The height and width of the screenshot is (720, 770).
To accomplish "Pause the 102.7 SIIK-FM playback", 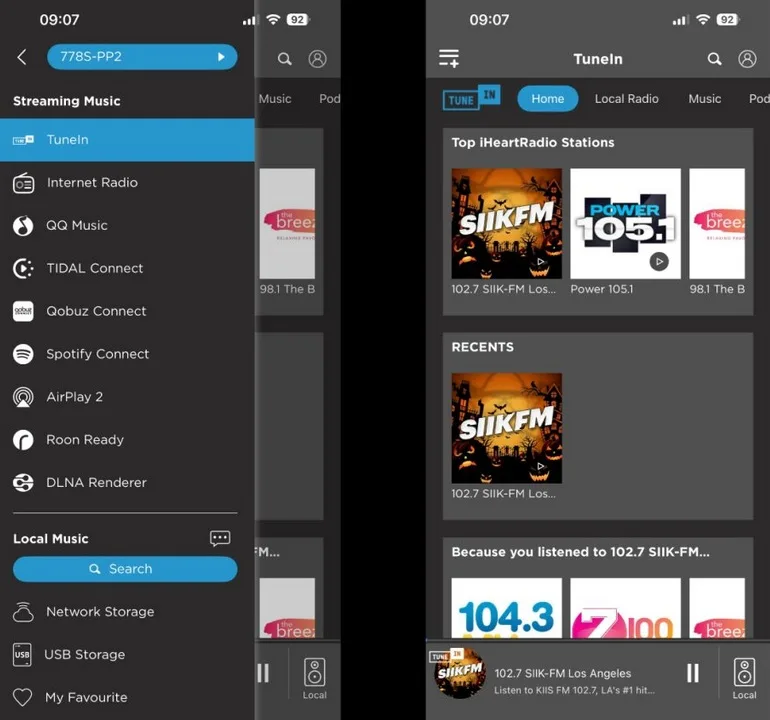I will (x=692, y=673).
